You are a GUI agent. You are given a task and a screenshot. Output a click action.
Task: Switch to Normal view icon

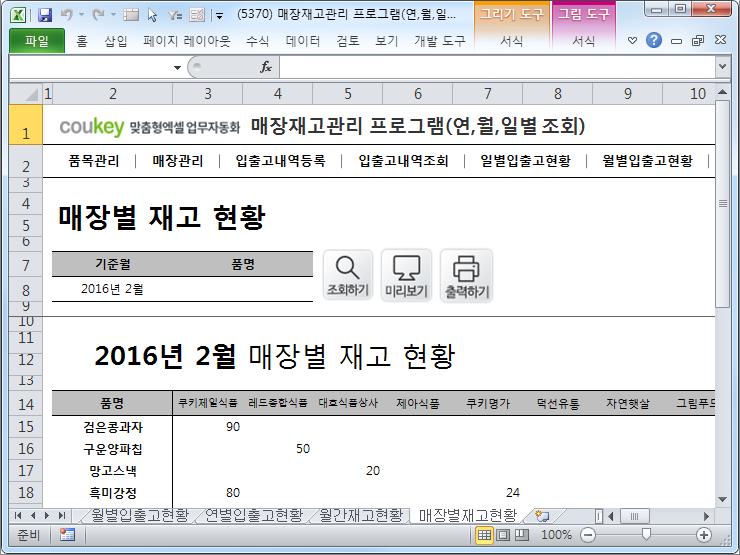(x=484, y=535)
